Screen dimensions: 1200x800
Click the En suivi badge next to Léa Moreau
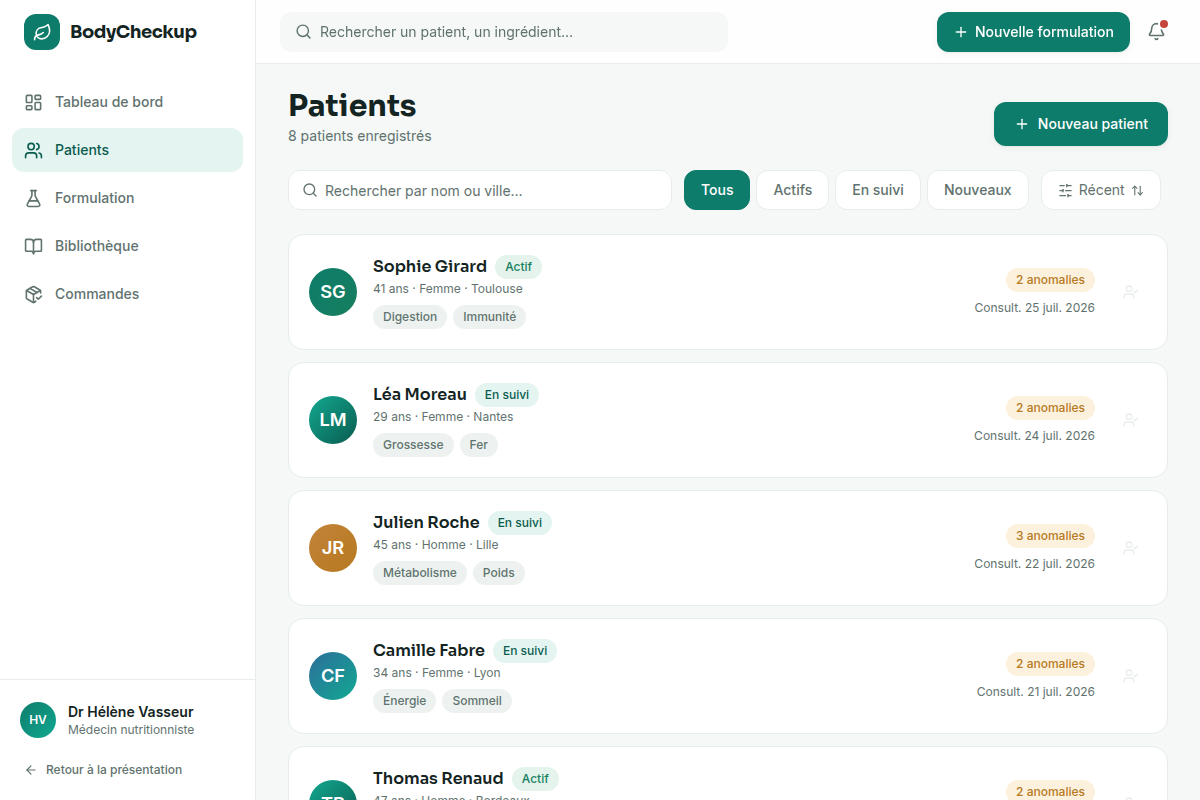pos(507,395)
